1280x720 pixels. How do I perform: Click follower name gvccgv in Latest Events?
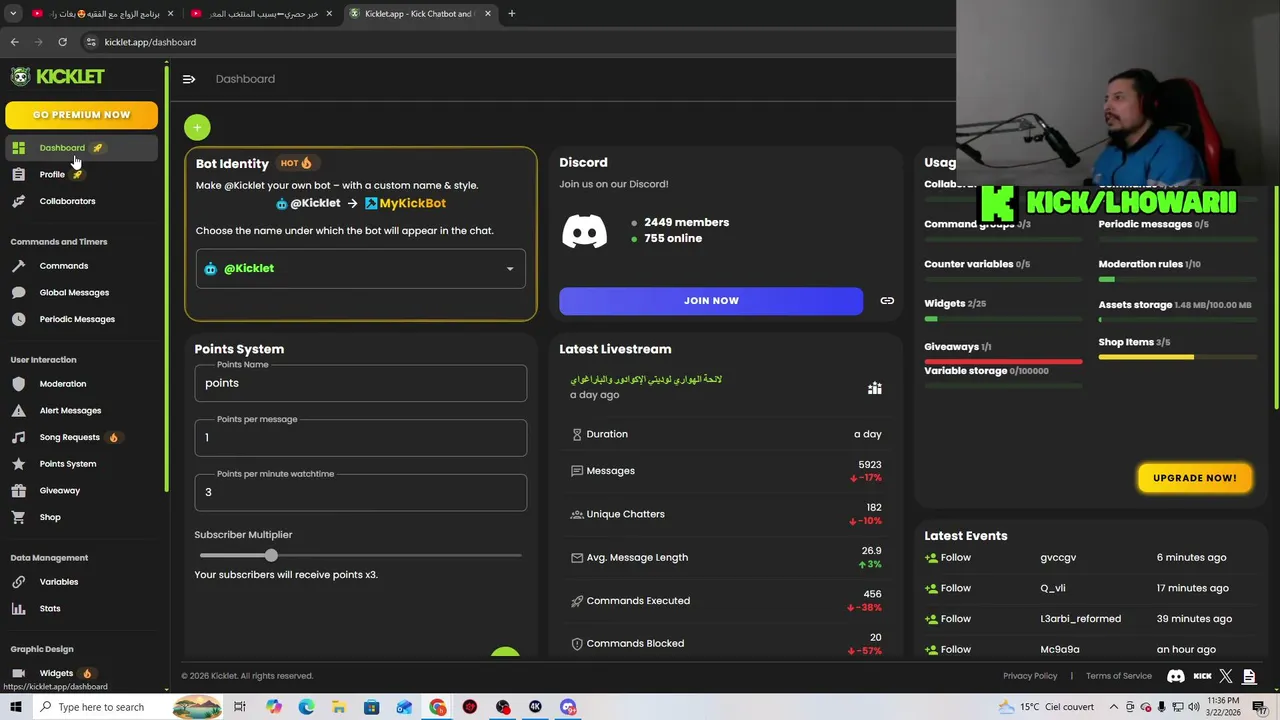click(1058, 558)
